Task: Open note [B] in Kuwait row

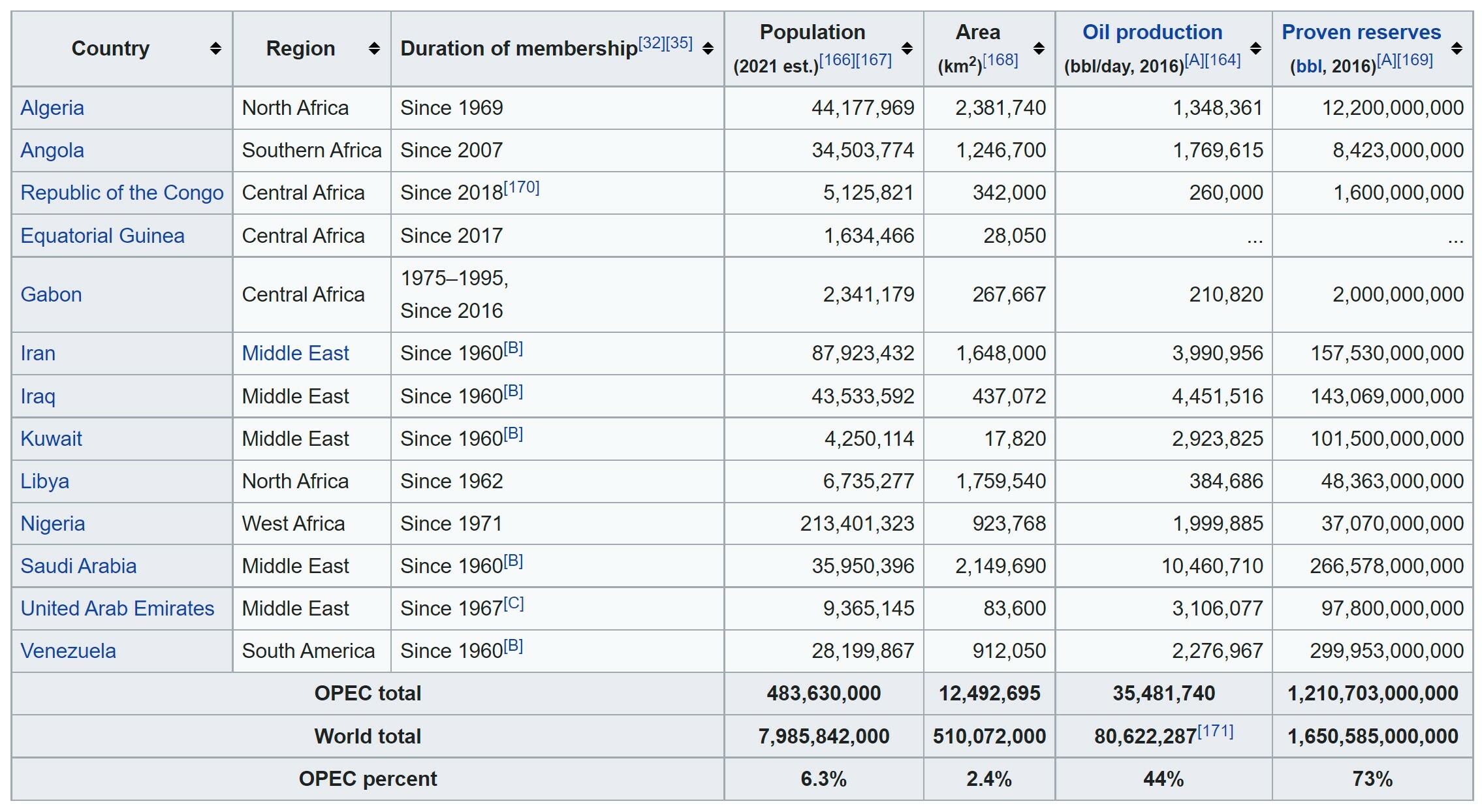Action: (x=514, y=433)
